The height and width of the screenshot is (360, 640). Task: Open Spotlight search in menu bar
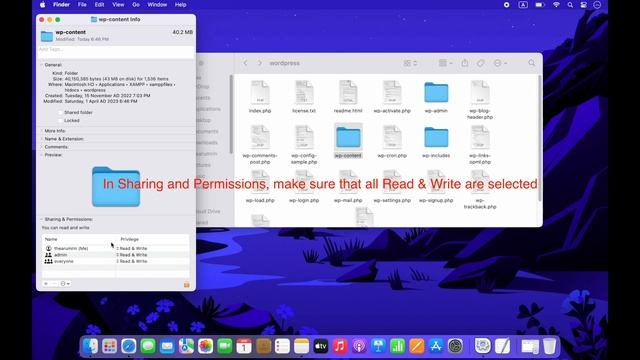(x=570, y=5)
